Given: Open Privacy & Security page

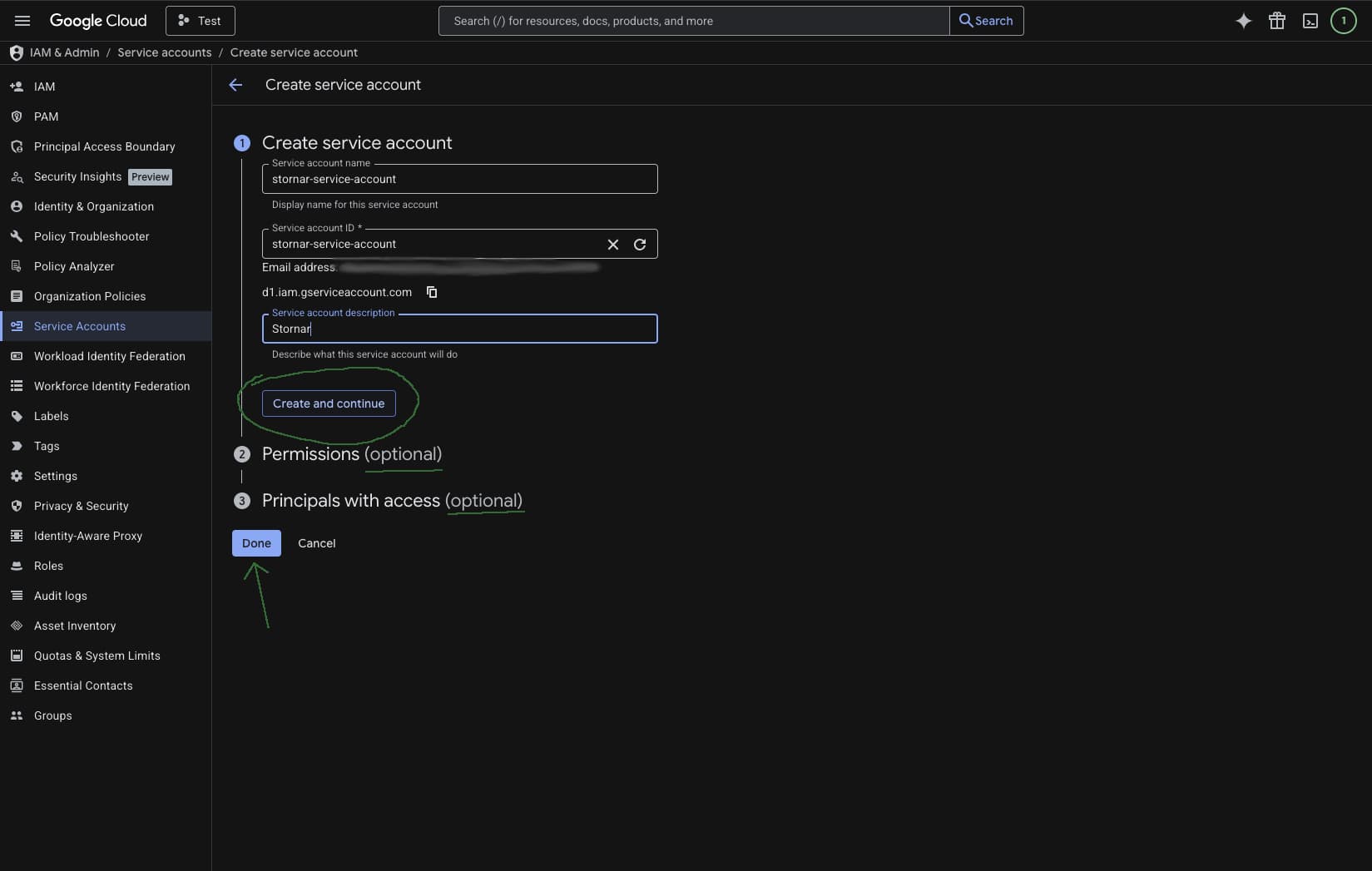Looking at the screenshot, I should point(106,506).
